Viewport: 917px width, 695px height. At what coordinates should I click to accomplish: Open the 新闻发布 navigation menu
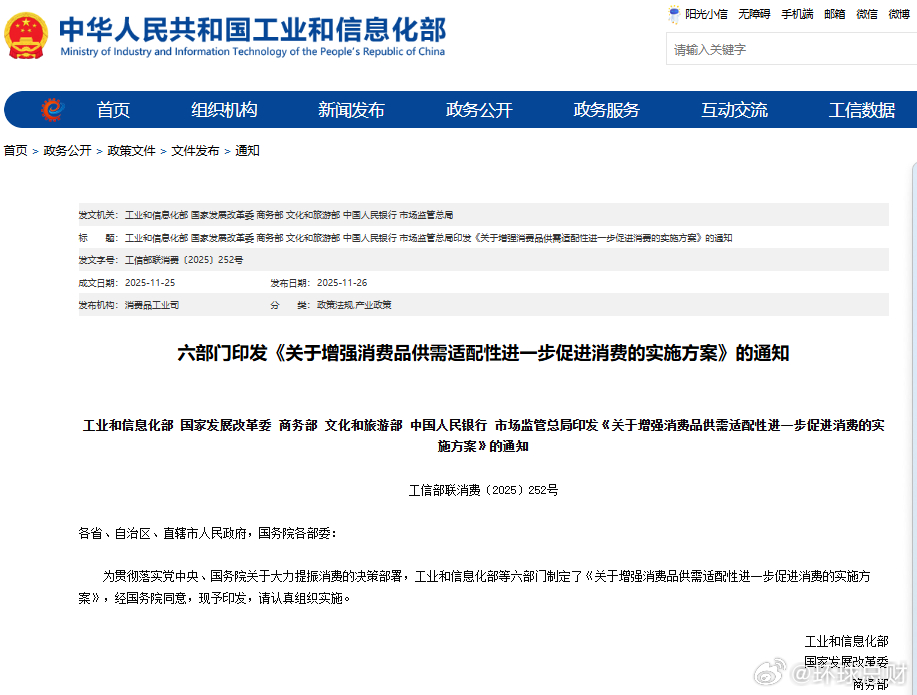click(350, 110)
